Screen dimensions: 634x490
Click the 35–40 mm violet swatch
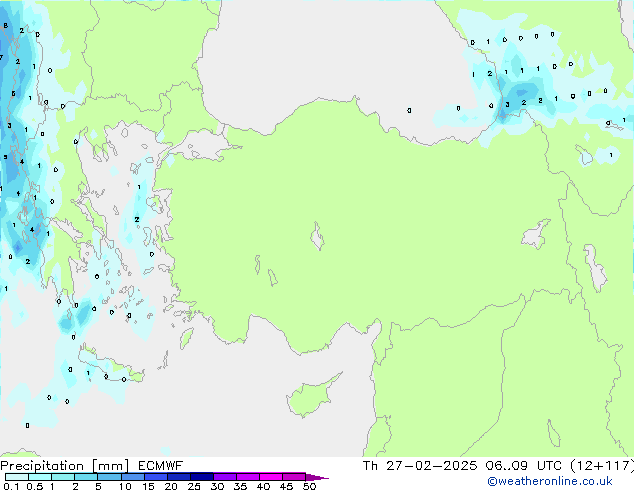248,477
